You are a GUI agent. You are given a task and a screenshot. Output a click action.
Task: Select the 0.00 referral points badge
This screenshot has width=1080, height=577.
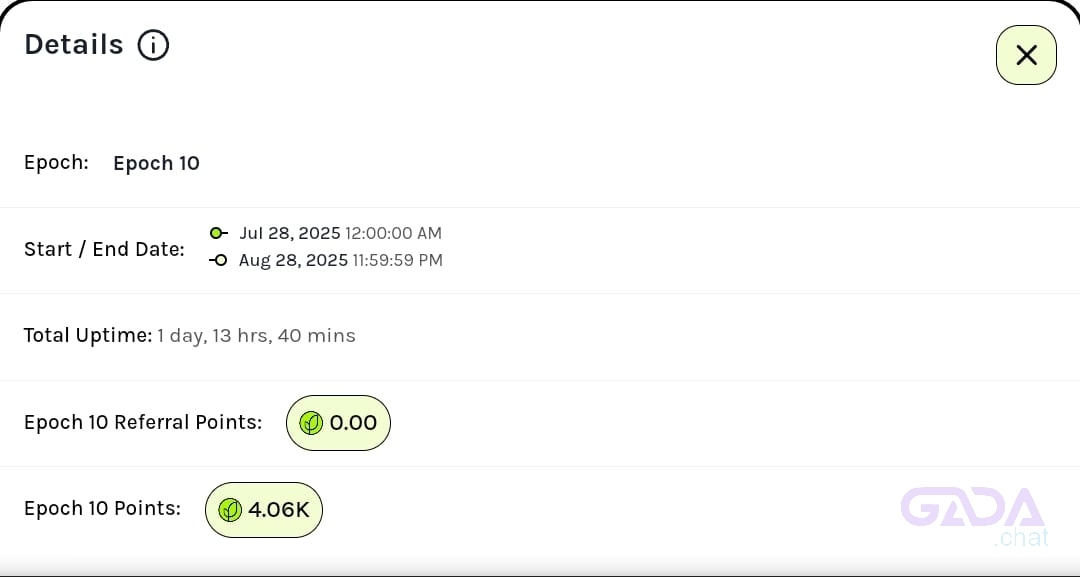point(338,423)
